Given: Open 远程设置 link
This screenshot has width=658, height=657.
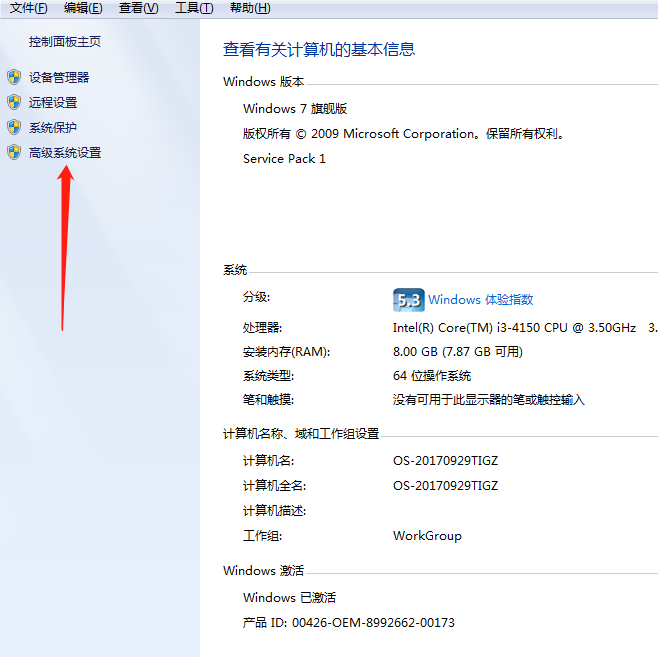Looking at the screenshot, I should pos(53,103).
